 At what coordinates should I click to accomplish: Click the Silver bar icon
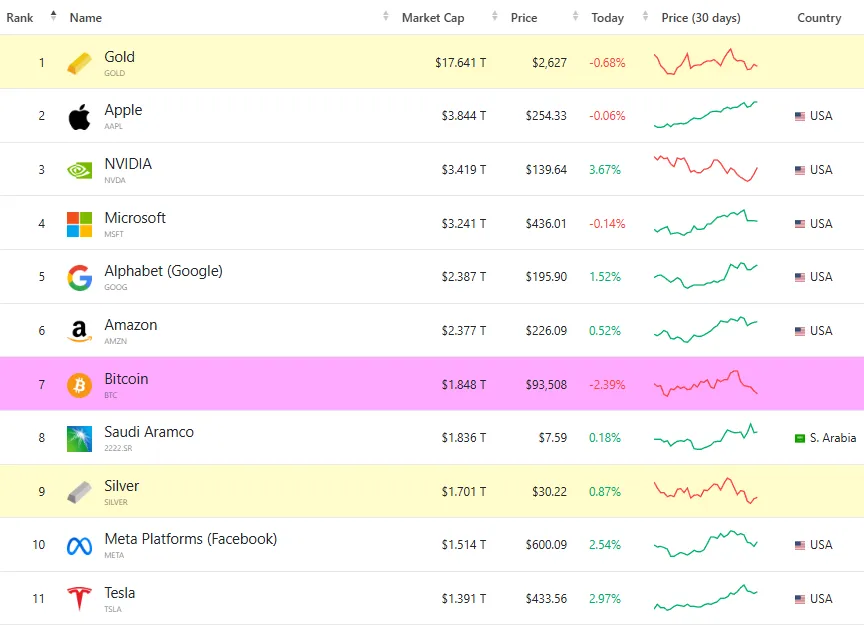79,492
